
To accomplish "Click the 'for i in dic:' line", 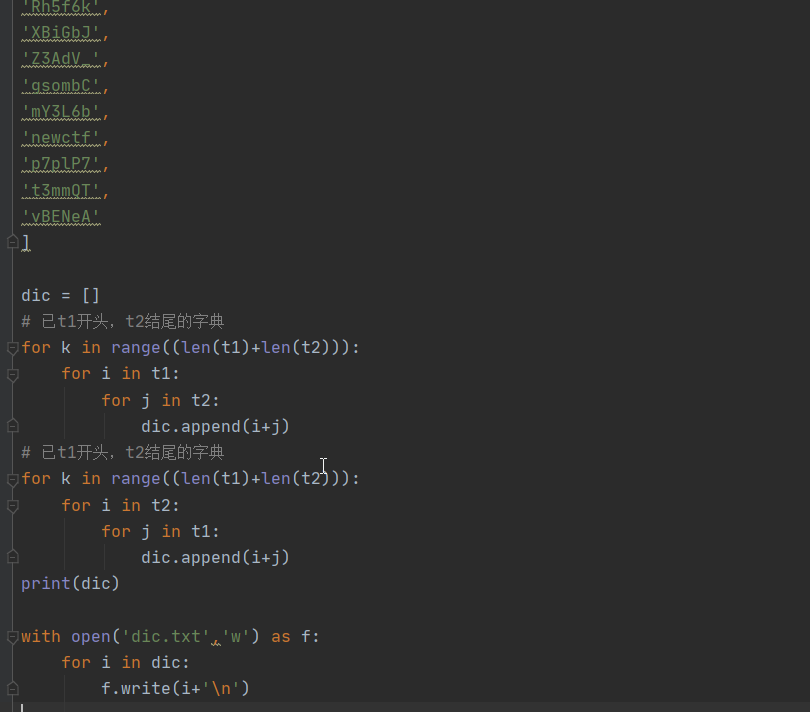I will 126,662.
